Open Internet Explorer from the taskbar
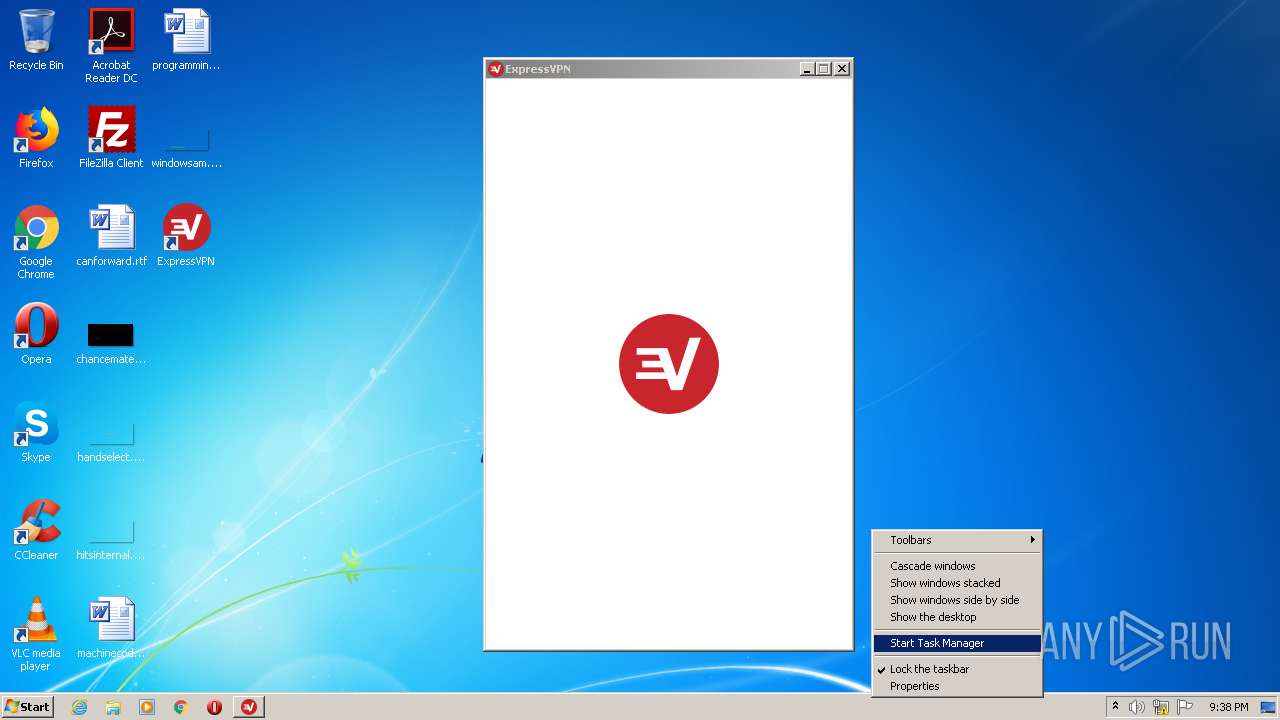 (x=79, y=707)
